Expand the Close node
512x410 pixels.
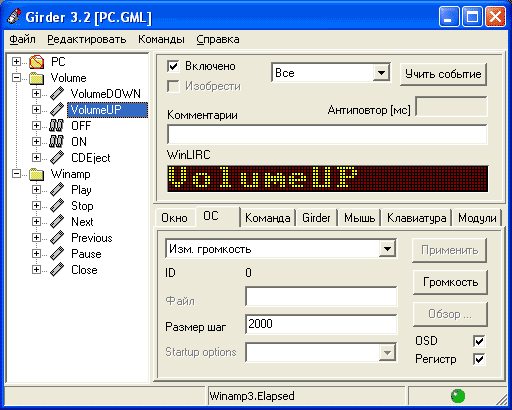point(36,270)
